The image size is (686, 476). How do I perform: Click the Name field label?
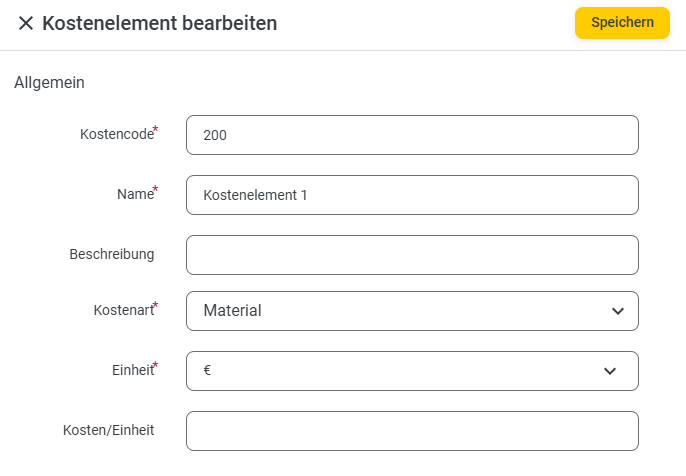134,194
